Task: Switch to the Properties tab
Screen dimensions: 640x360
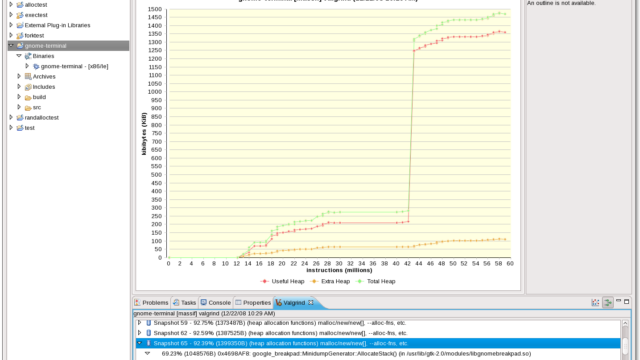Action: point(253,302)
